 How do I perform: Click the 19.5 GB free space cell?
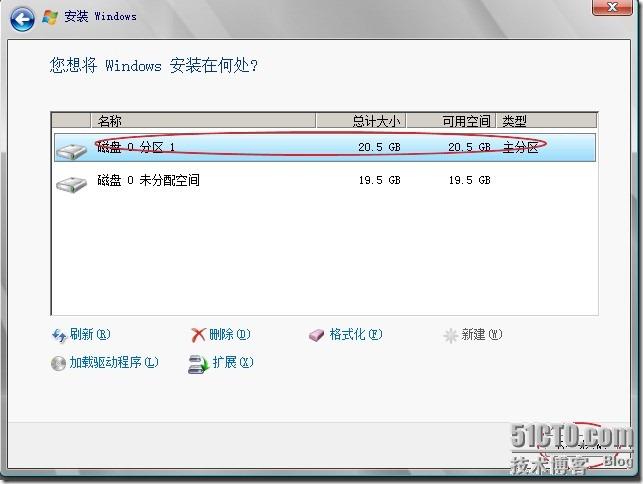[x=470, y=180]
